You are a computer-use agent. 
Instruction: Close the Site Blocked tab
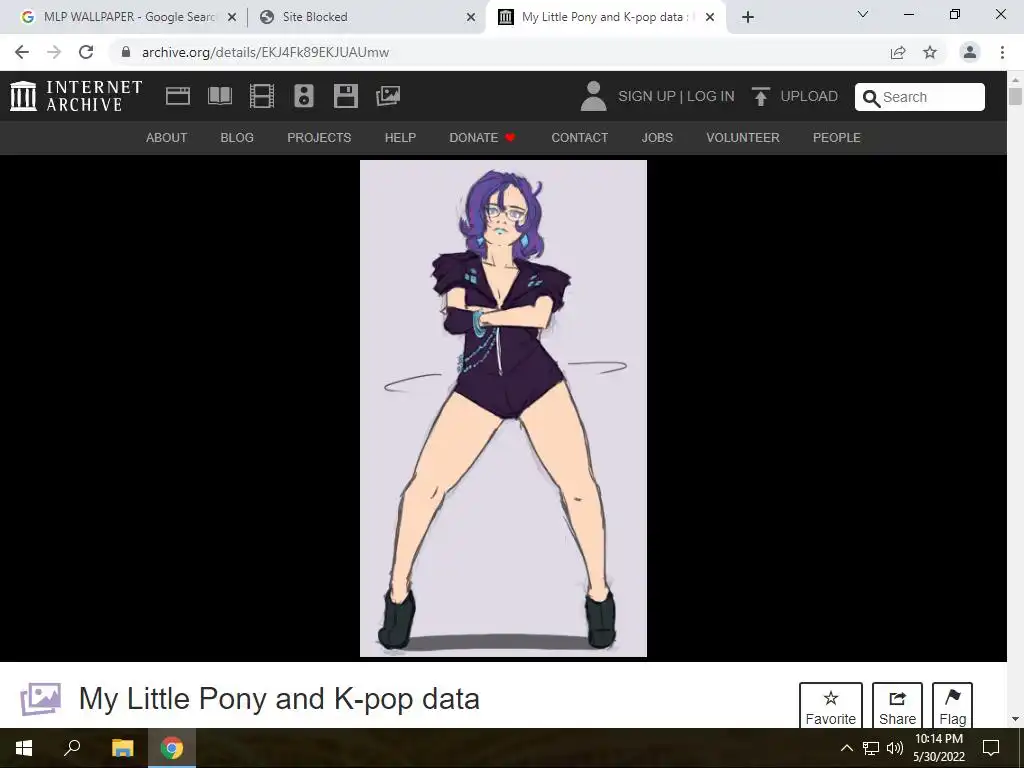click(x=471, y=18)
